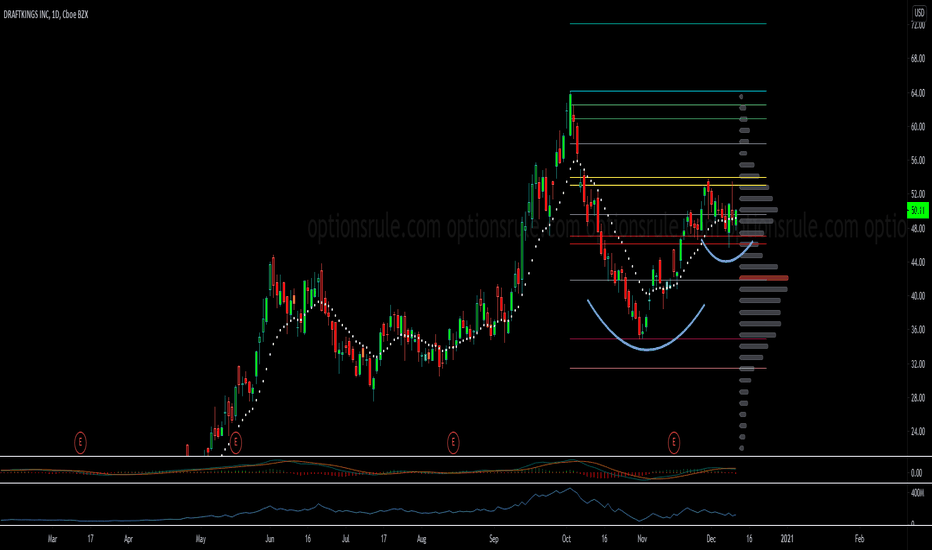Viewport: 932px width, 550px height.
Task: Click the 2021 label on the time axis
Action: tap(786, 539)
